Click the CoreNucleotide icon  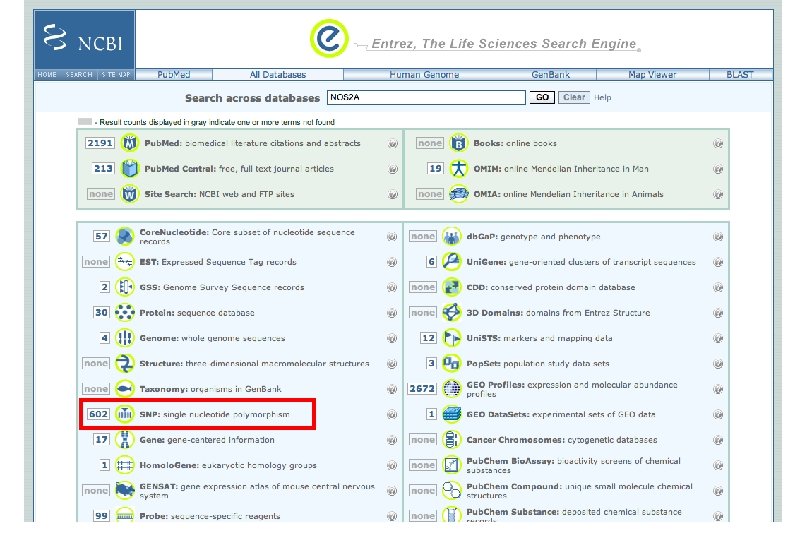pyautogui.click(x=124, y=237)
